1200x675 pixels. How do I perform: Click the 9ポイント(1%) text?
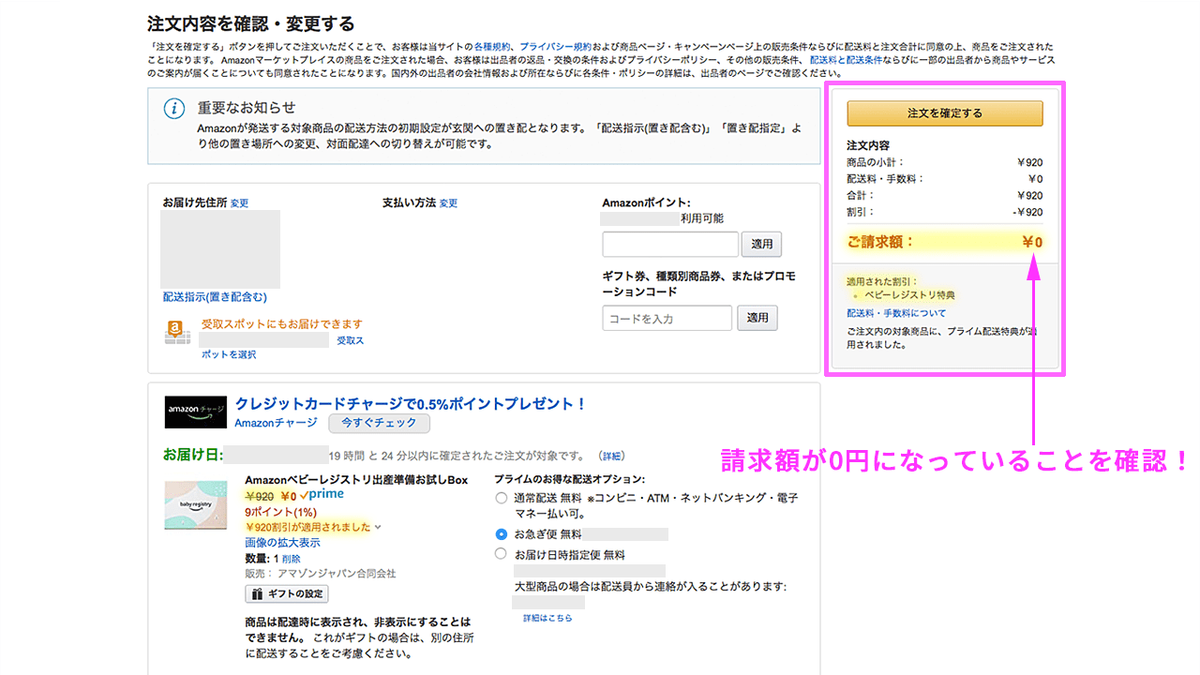point(280,510)
